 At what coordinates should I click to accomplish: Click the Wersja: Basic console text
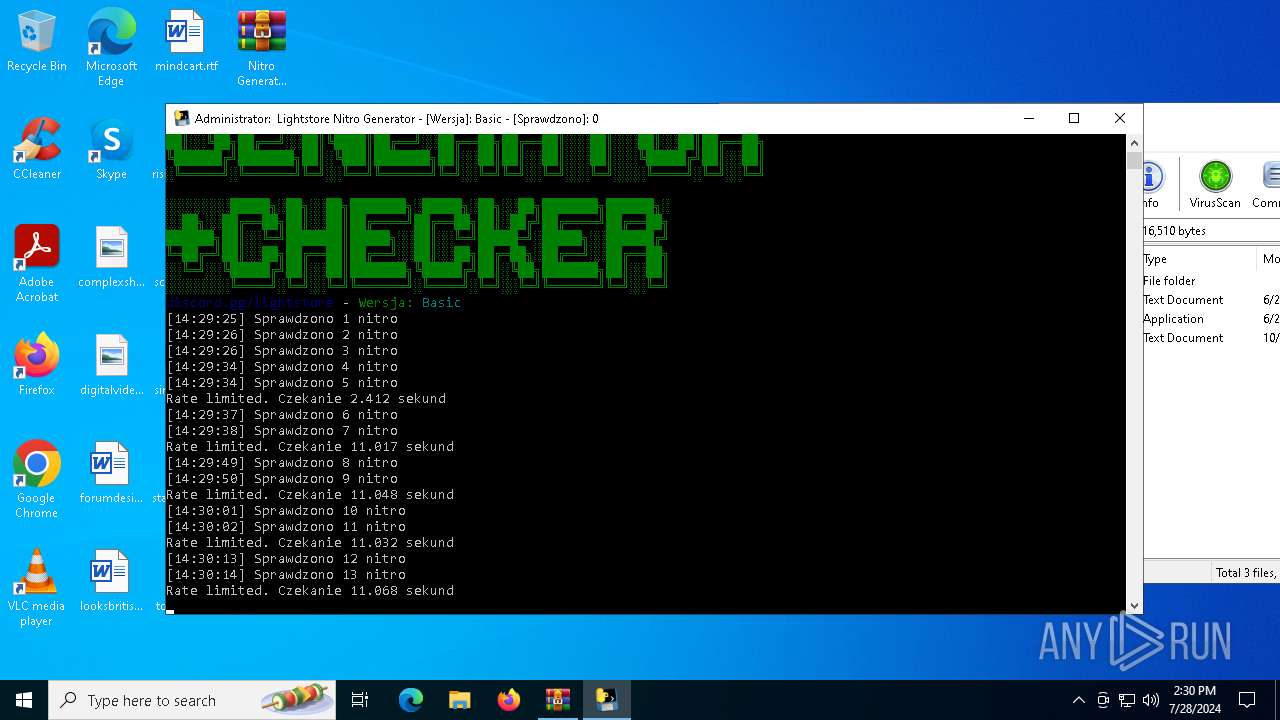(410, 303)
